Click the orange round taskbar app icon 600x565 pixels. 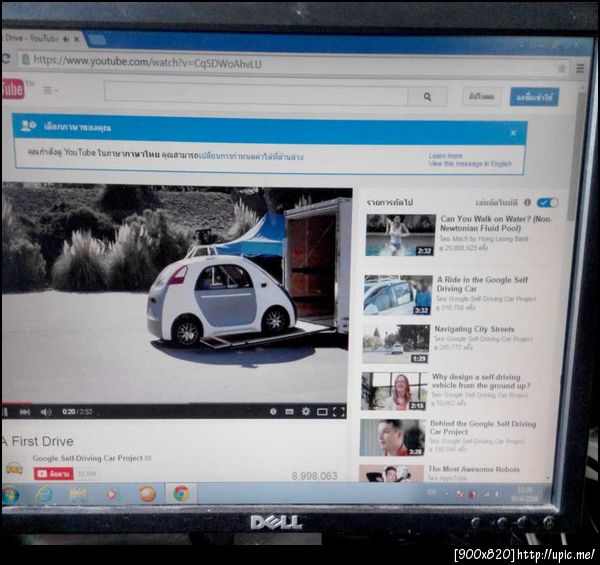[147, 494]
